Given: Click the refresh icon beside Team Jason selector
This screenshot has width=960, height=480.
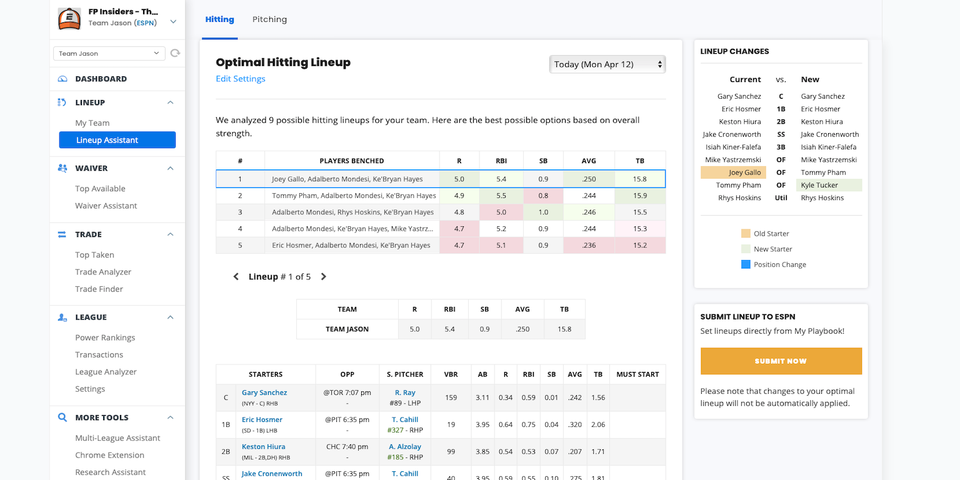Looking at the screenshot, I should click(x=175, y=54).
